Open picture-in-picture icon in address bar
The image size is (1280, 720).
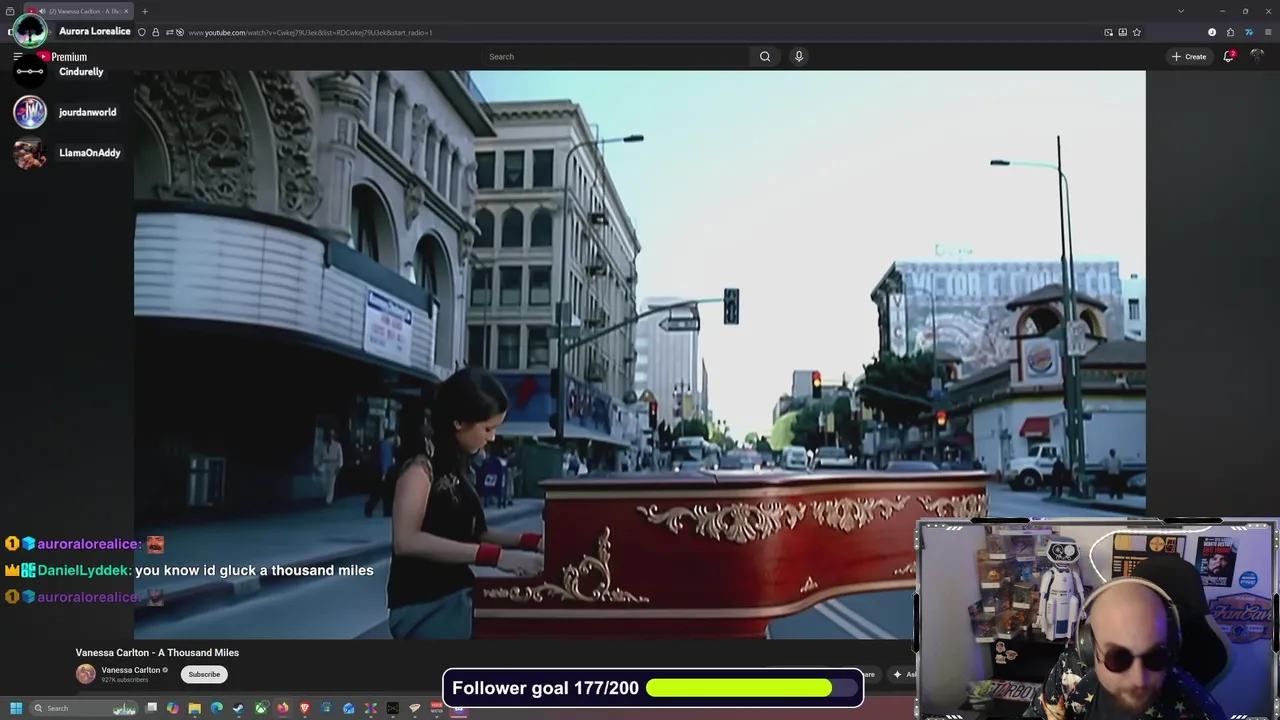1108,32
